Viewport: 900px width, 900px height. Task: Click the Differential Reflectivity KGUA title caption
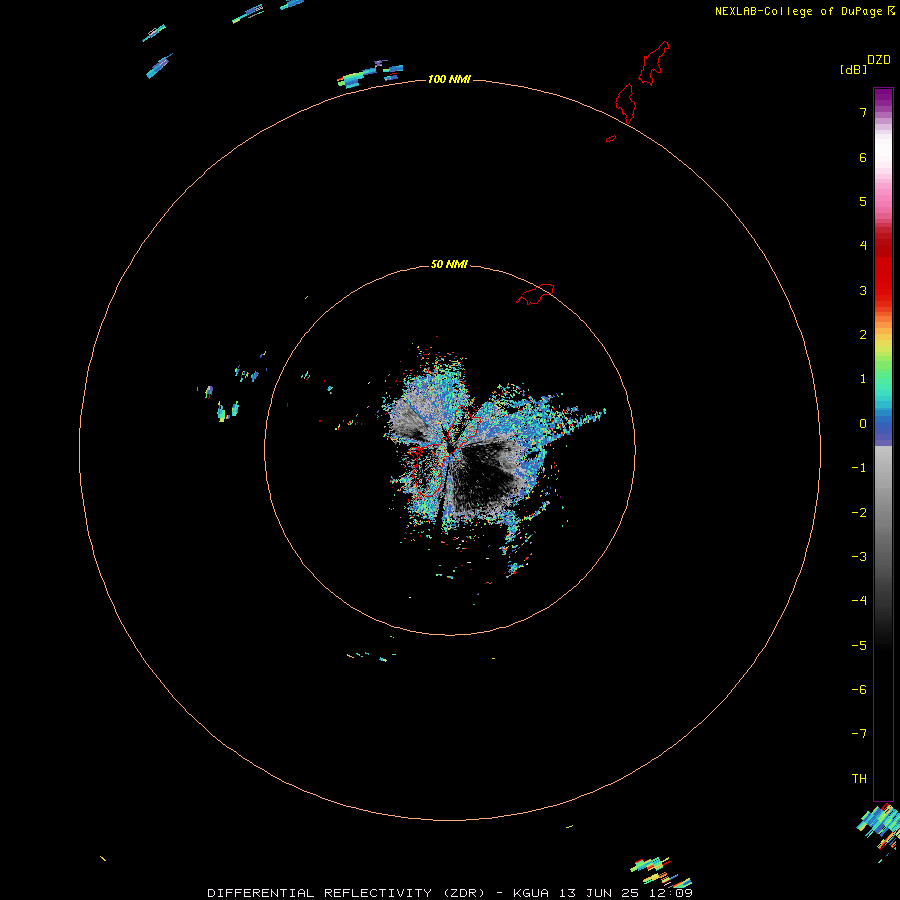[450, 893]
